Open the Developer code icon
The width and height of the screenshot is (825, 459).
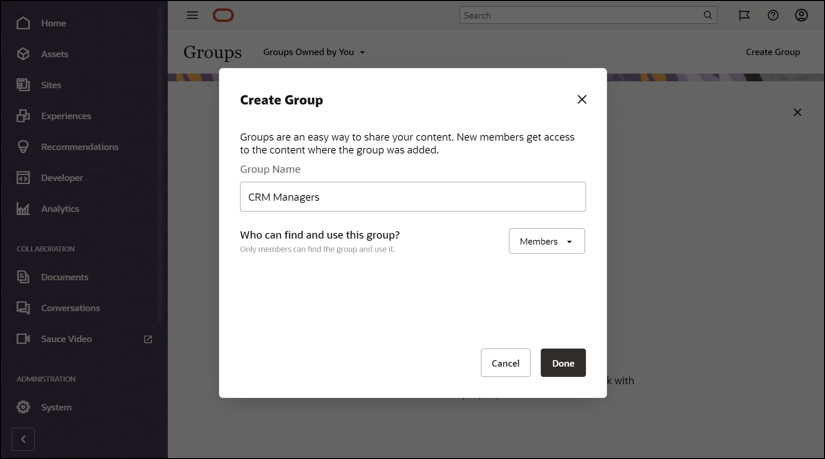tap(23, 178)
